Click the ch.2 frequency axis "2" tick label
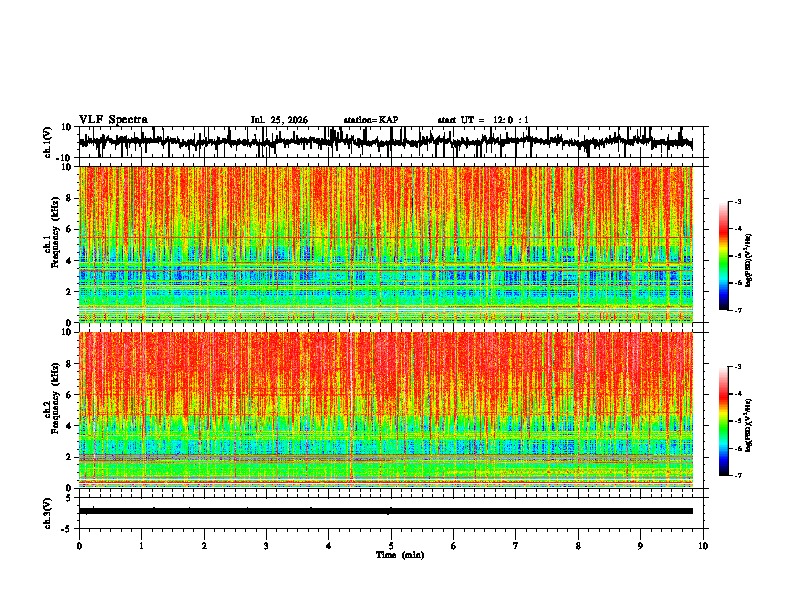The width and height of the screenshot is (792, 612). click(70, 457)
